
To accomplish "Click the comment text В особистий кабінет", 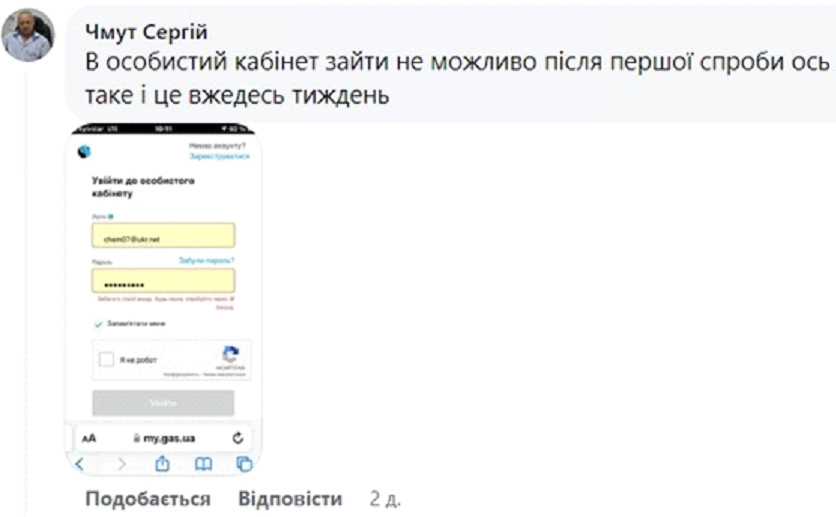I will pyautogui.click(x=203, y=62).
